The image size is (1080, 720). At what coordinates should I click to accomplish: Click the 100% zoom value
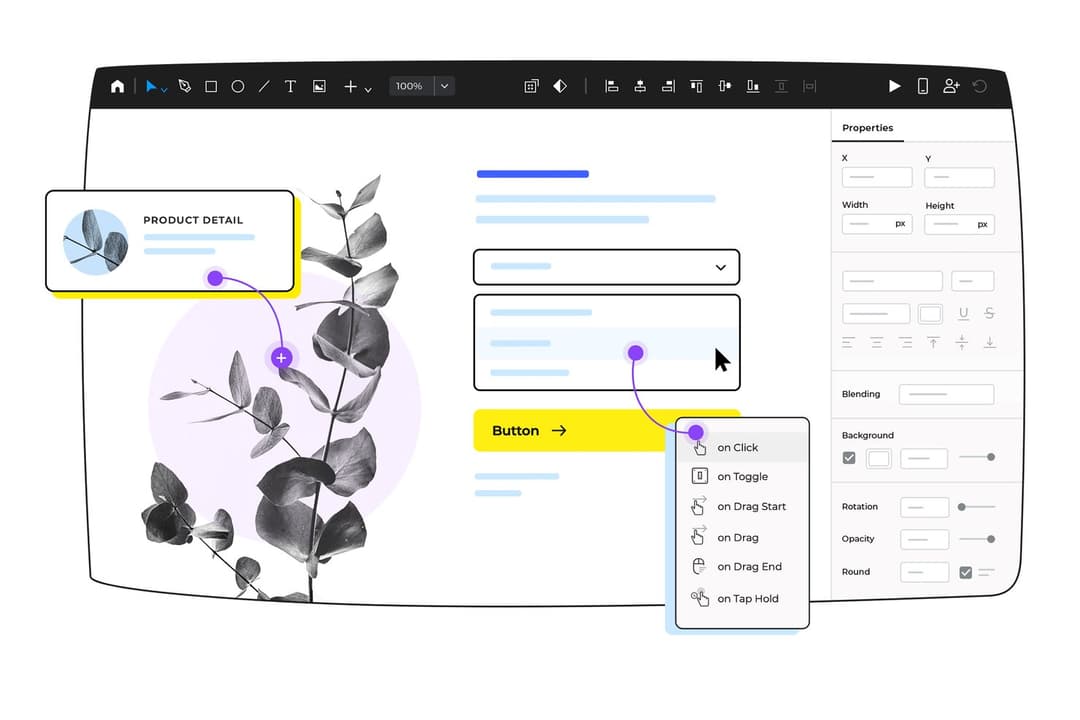click(x=410, y=86)
